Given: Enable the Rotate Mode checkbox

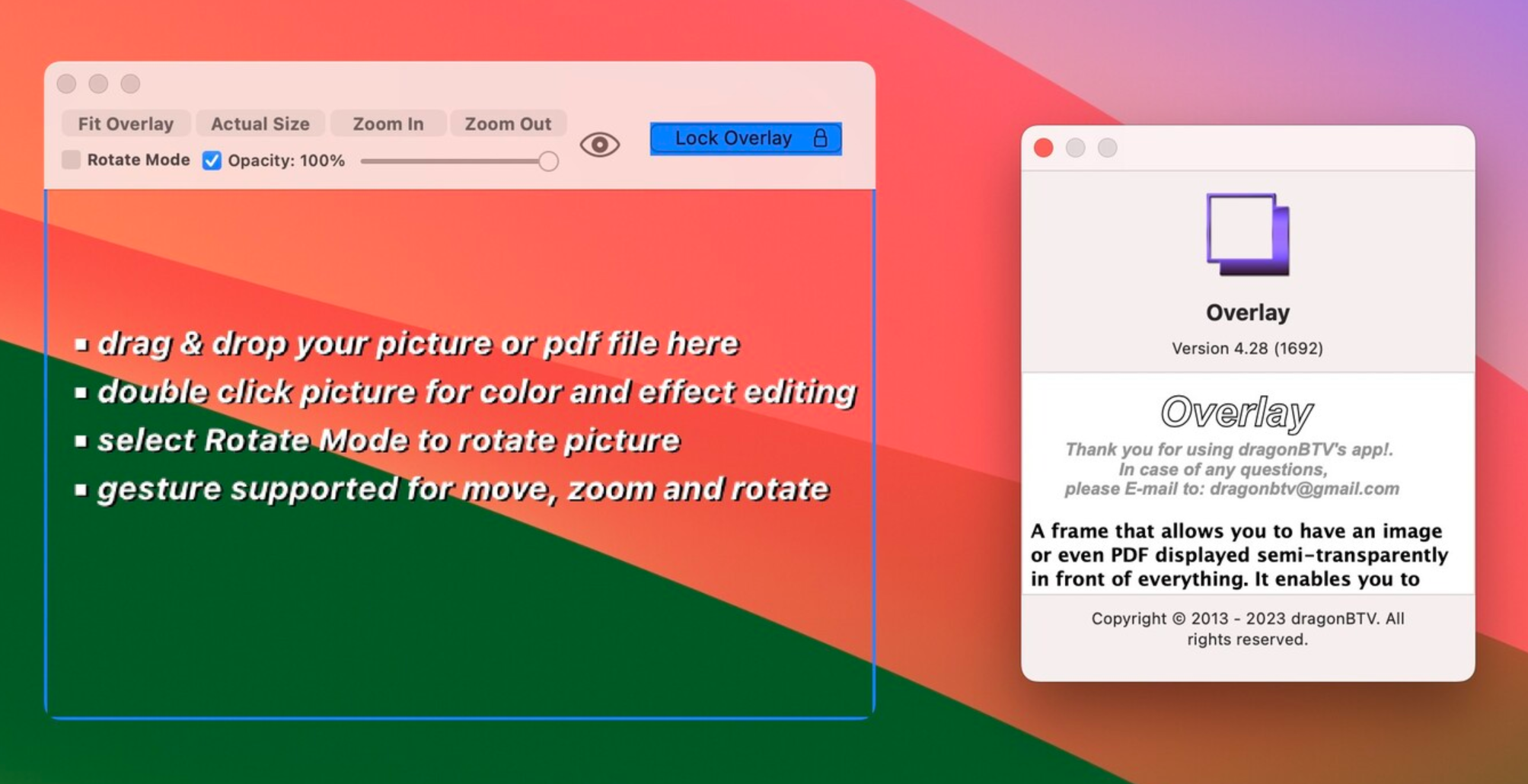Looking at the screenshot, I should pyautogui.click(x=71, y=160).
